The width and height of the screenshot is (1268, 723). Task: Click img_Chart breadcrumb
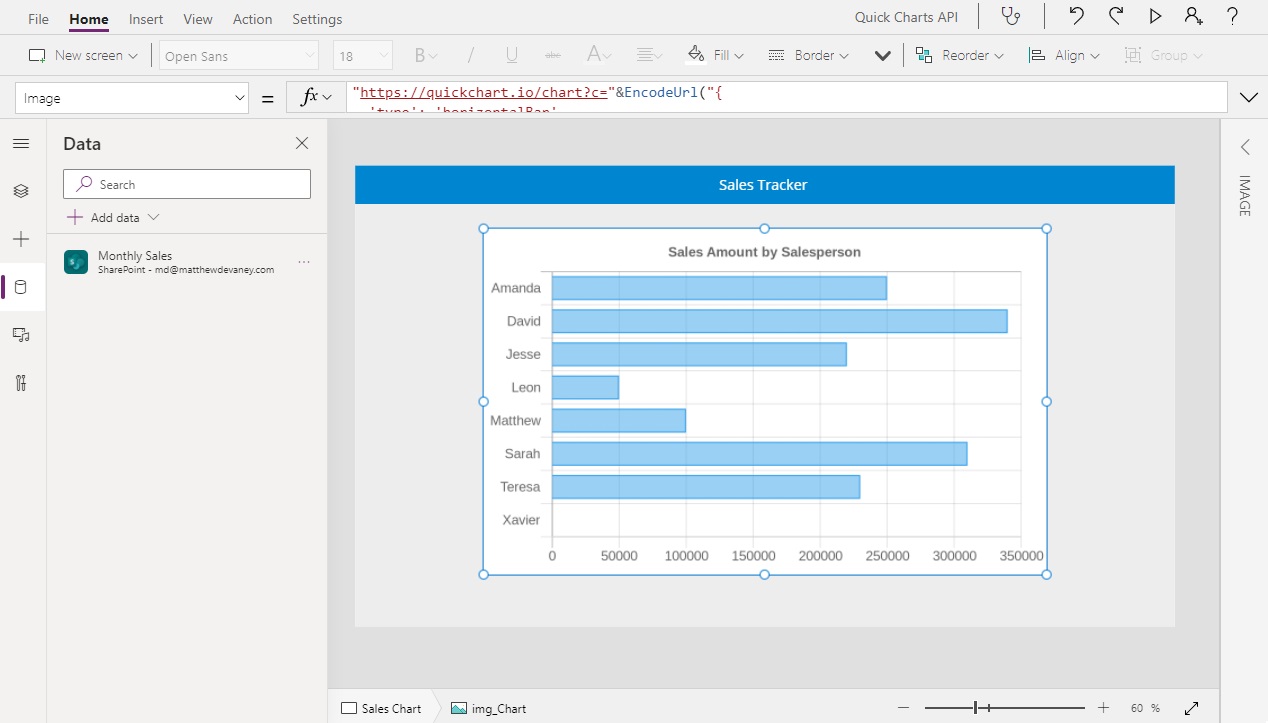(x=488, y=708)
